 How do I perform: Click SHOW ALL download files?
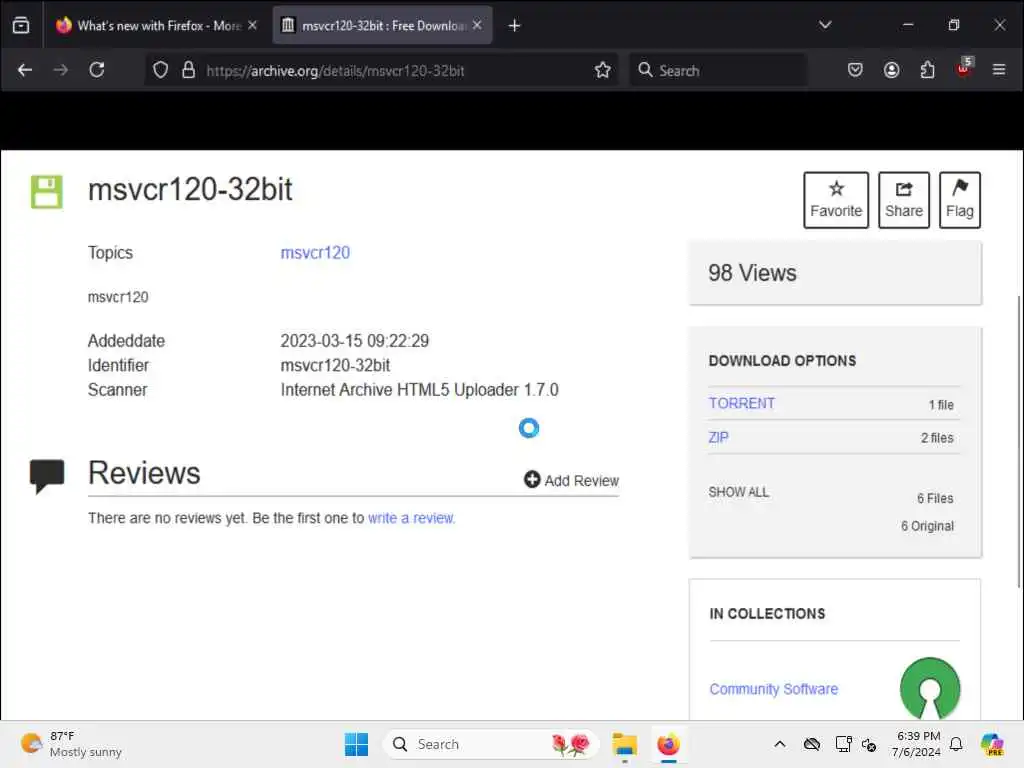(739, 492)
